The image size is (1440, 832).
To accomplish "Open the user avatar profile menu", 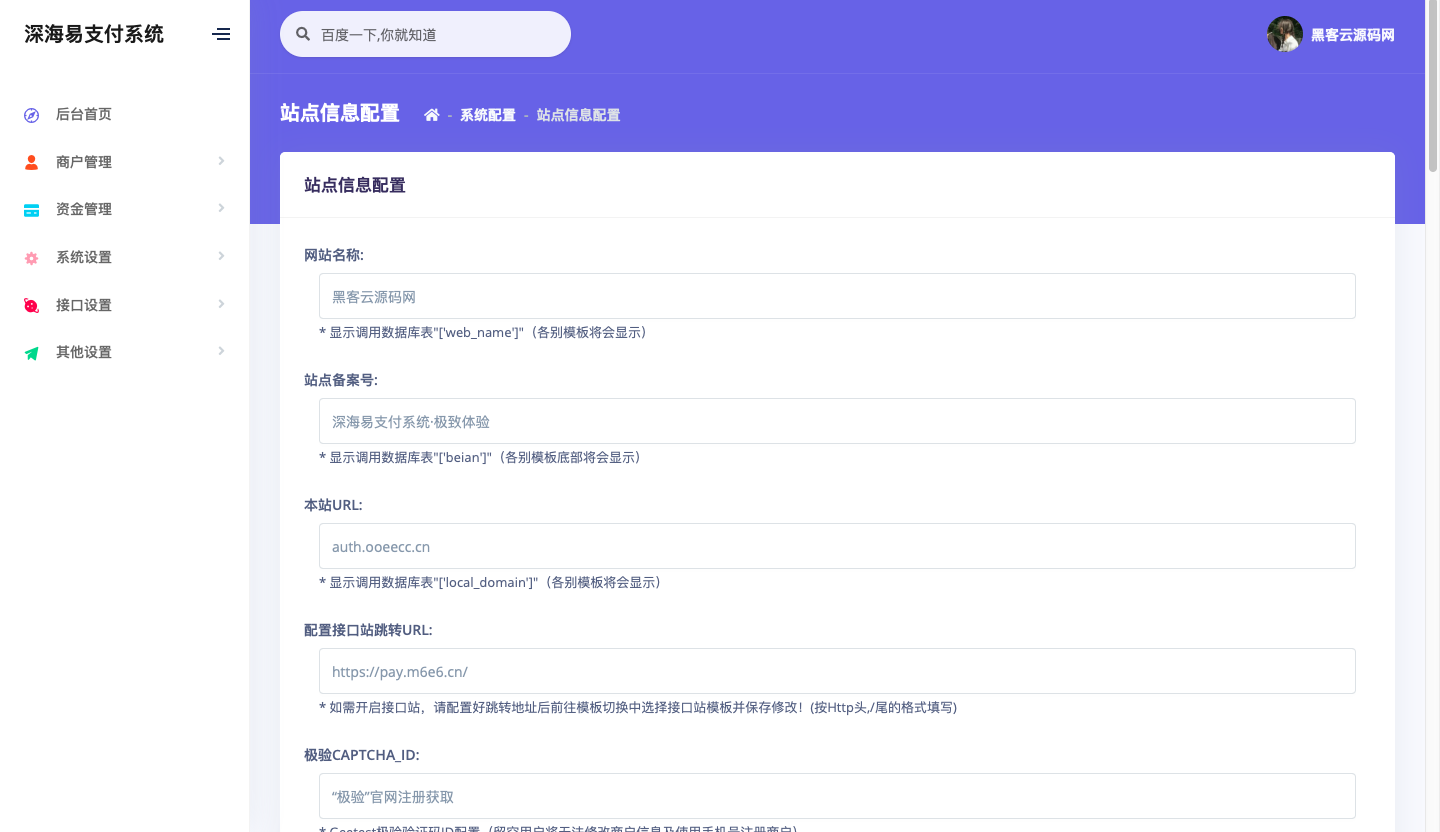I will click(x=1284, y=34).
